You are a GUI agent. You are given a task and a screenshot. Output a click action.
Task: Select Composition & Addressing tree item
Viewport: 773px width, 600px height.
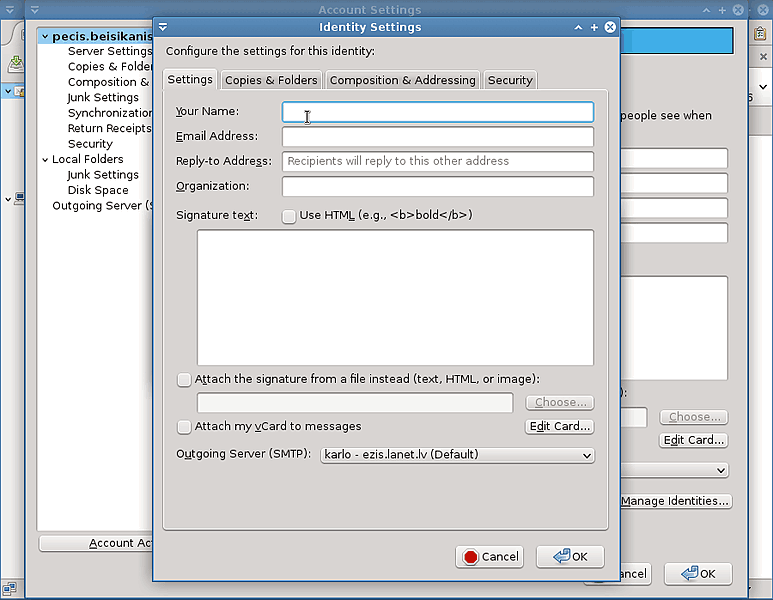[110, 82]
